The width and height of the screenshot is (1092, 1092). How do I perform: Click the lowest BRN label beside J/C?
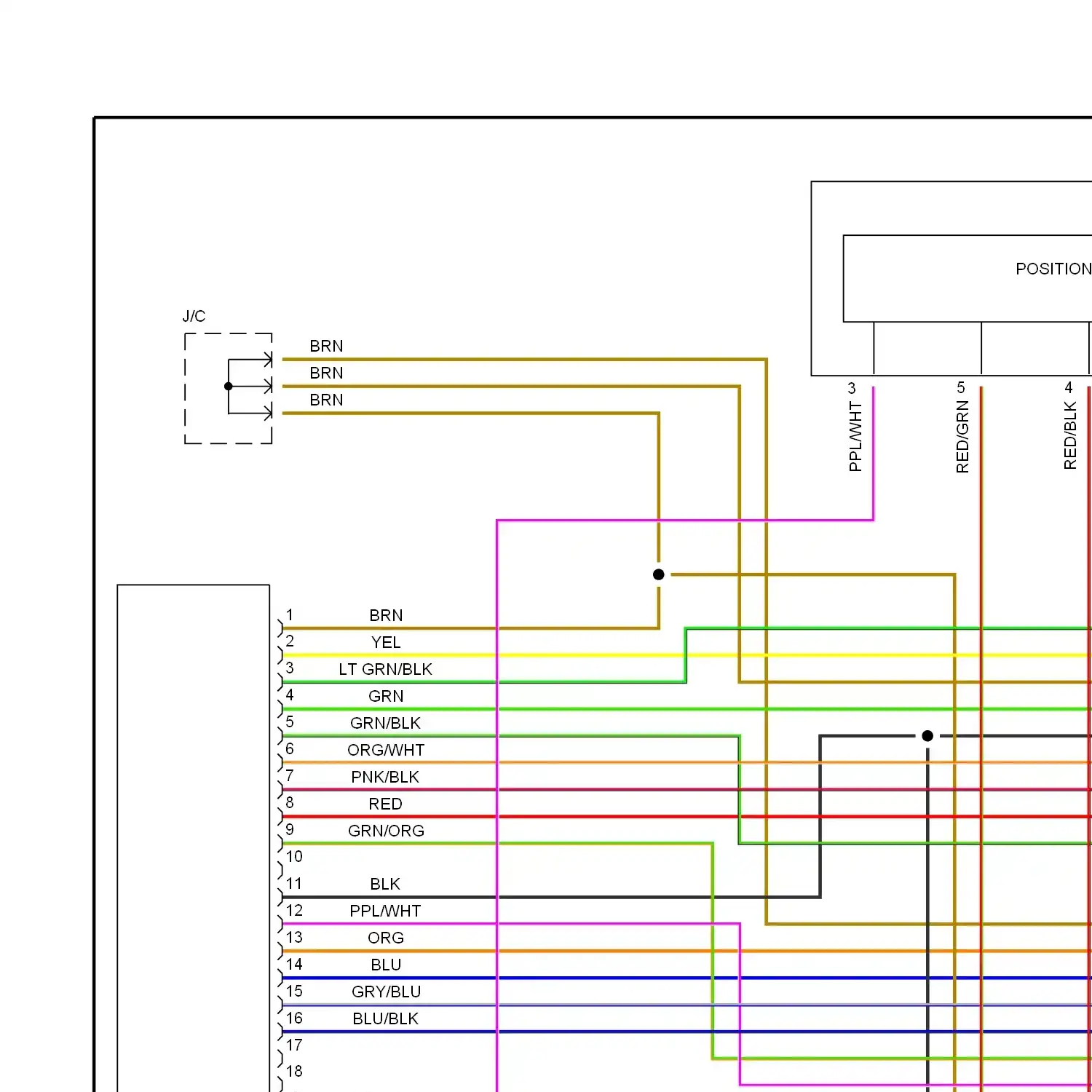tap(326, 400)
